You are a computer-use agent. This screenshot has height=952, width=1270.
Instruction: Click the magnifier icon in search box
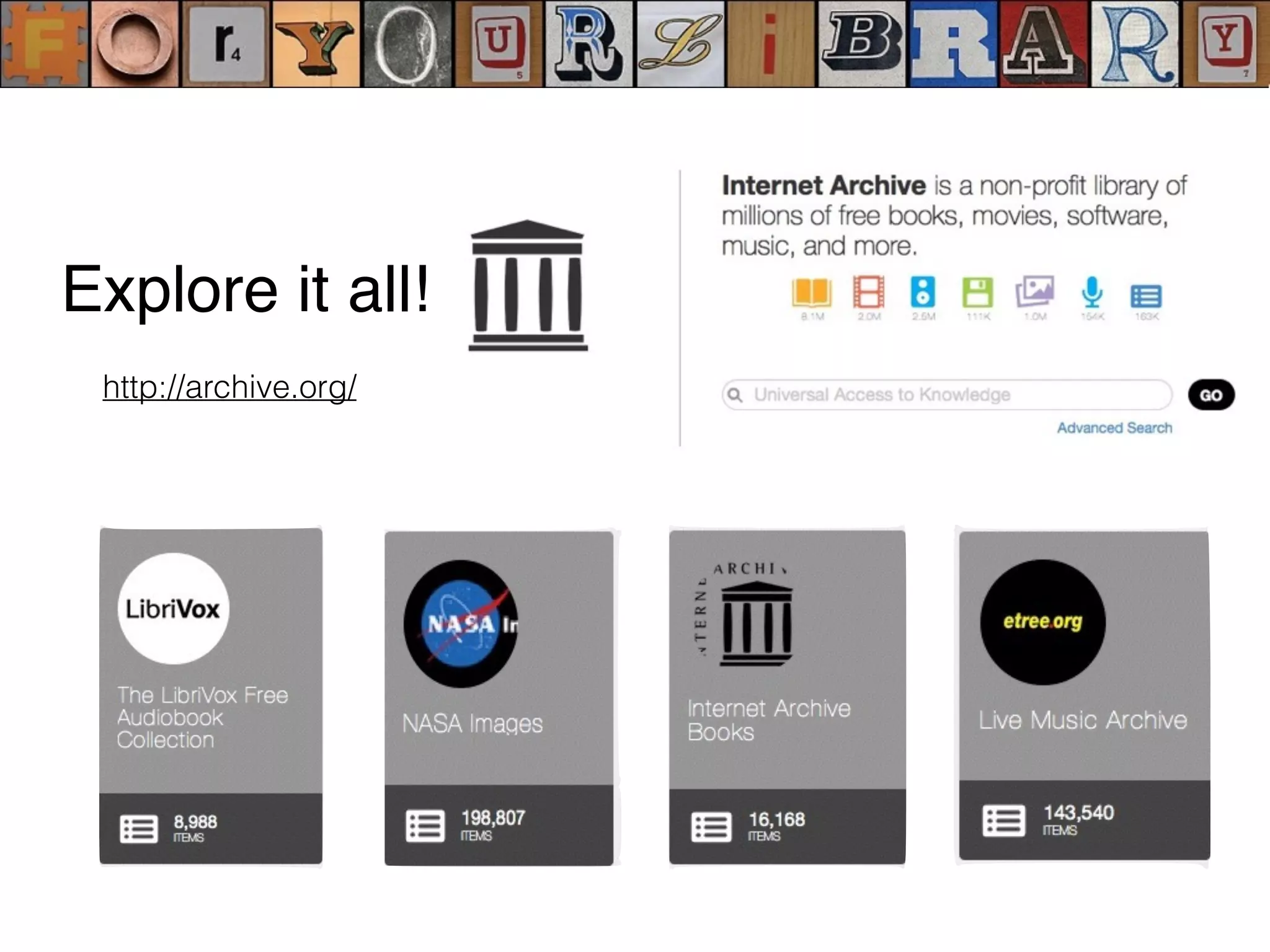[x=735, y=395]
